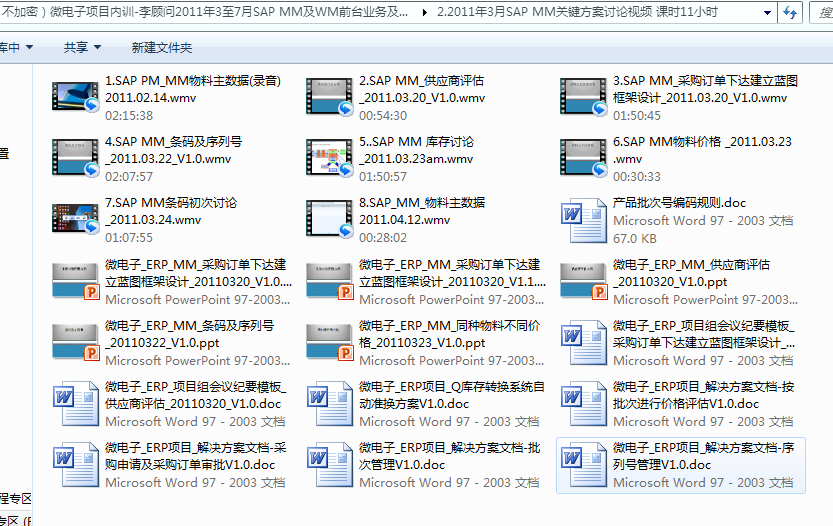Open video icon for 3.SAP MM_采购订单下达建立蓝图
This screenshot has width=833, height=526.
tap(583, 97)
